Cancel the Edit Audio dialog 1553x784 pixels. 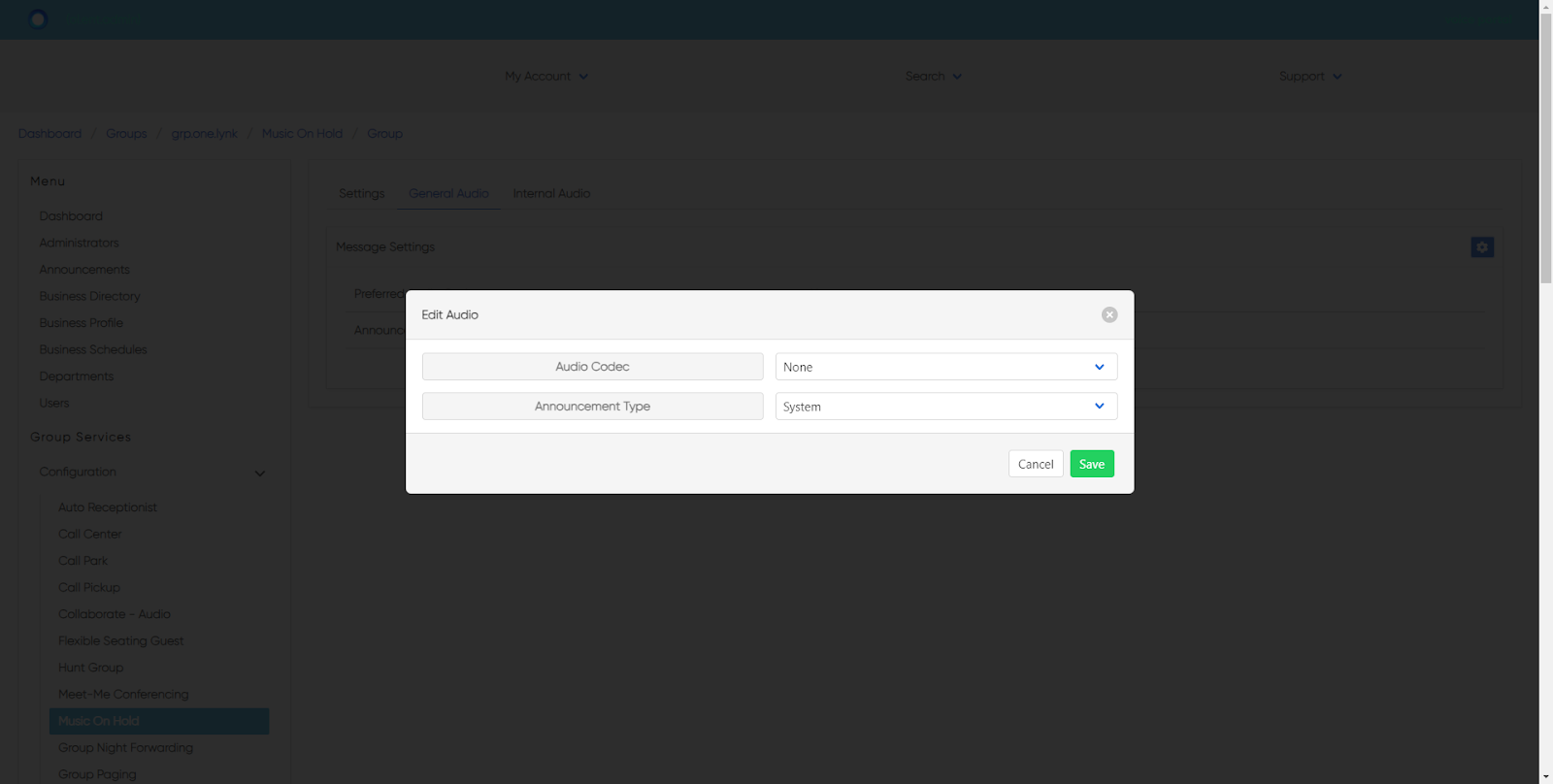click(1036, 464)
